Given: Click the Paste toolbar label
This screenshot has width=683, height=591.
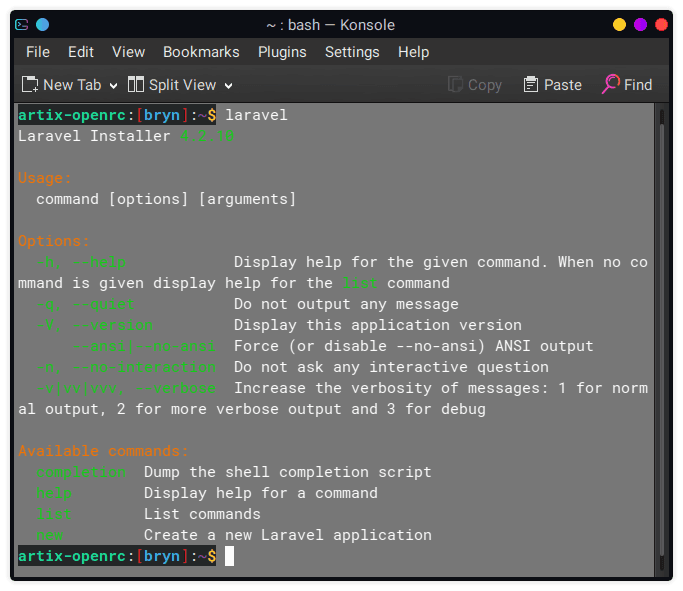Looking at the screenshot, I should [563, 85].
